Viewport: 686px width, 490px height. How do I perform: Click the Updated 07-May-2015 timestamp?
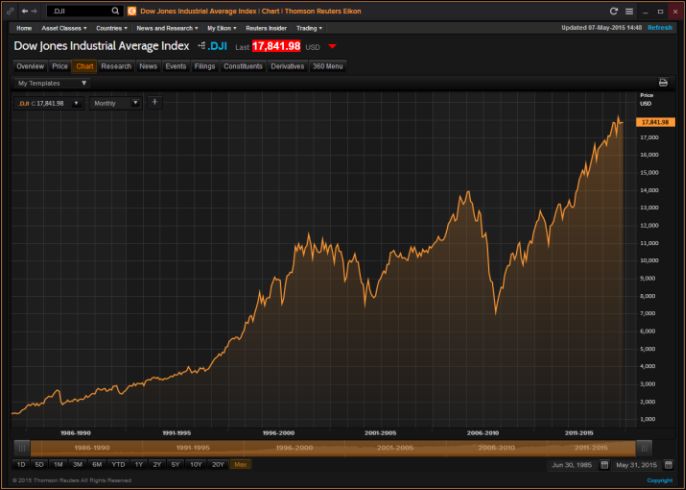pyautogui.click(x=601, y=28)
